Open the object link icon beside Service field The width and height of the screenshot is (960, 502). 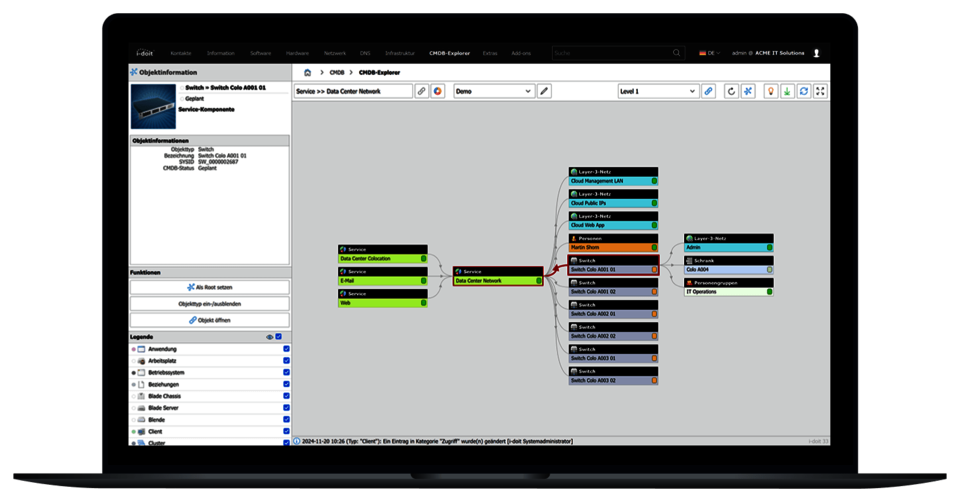click(421, 91)
